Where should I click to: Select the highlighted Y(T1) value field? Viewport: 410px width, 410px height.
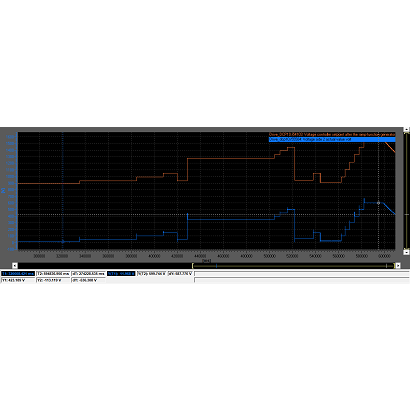121,274
